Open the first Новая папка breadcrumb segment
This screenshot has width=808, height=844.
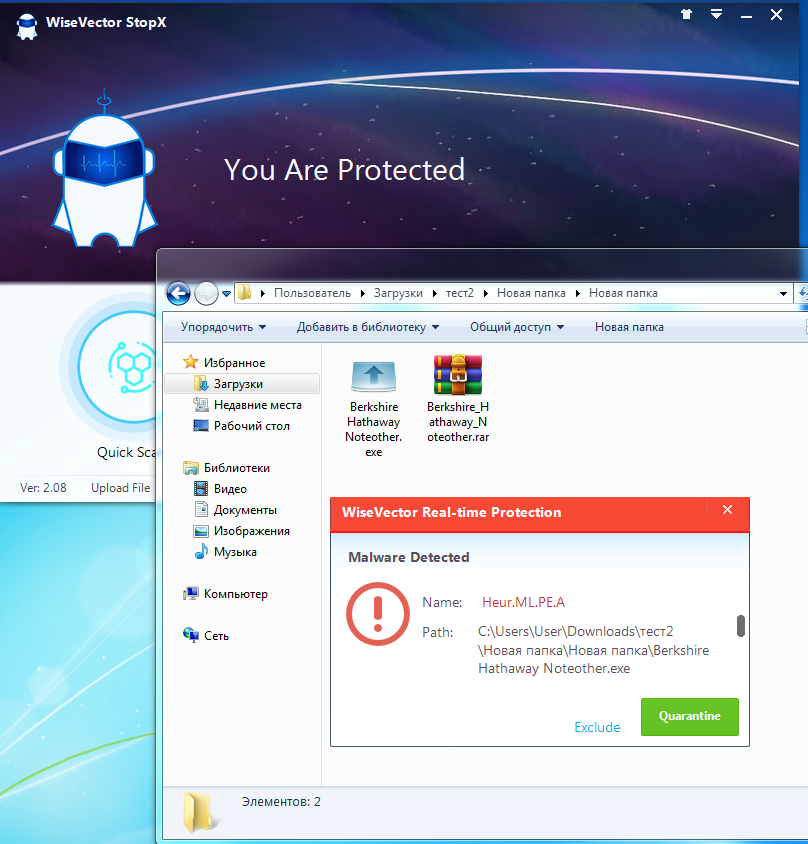531,293
